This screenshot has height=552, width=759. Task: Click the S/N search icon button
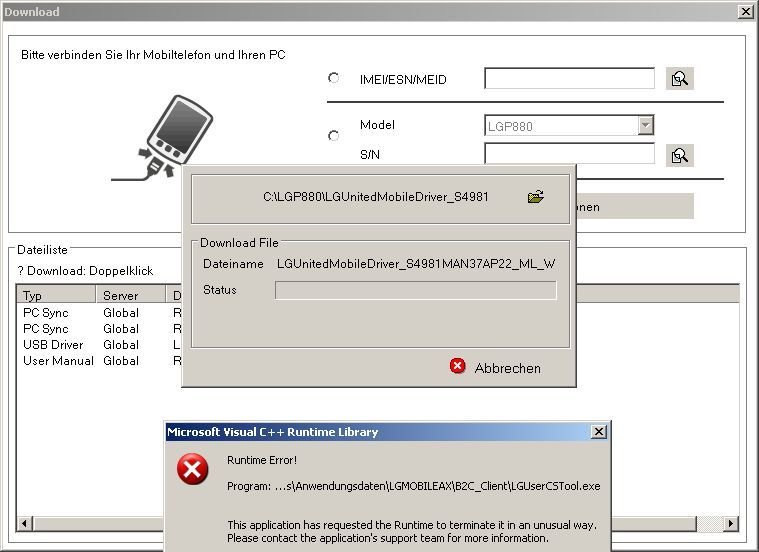coord(680,155)
